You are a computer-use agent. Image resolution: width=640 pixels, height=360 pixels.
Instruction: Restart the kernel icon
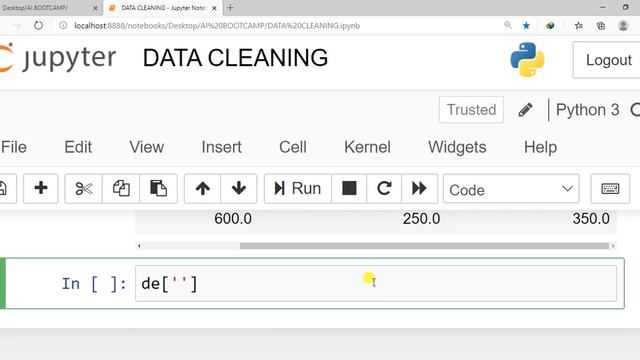[384, 189]
